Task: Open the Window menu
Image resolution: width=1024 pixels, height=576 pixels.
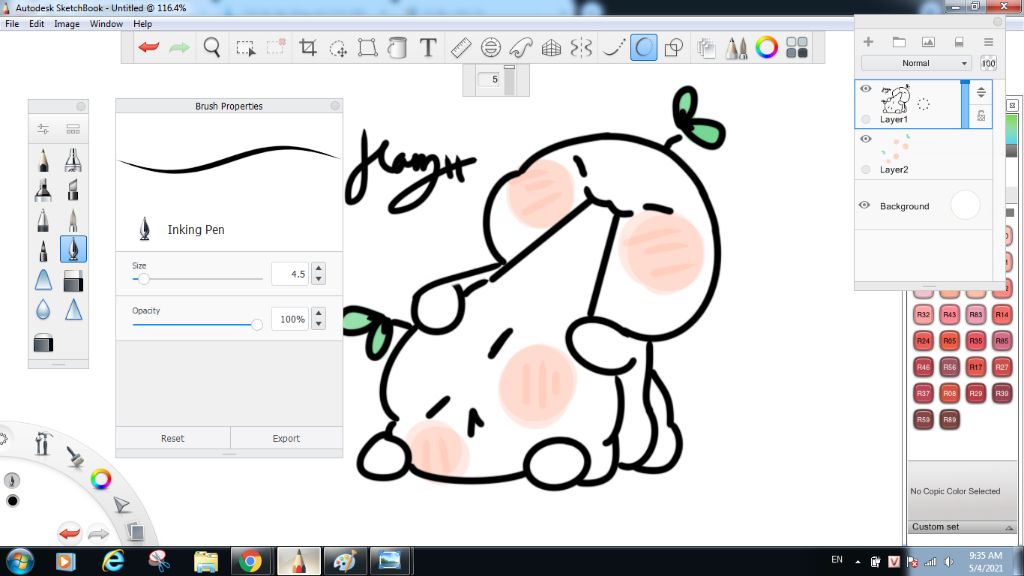Action: (106, 24)
